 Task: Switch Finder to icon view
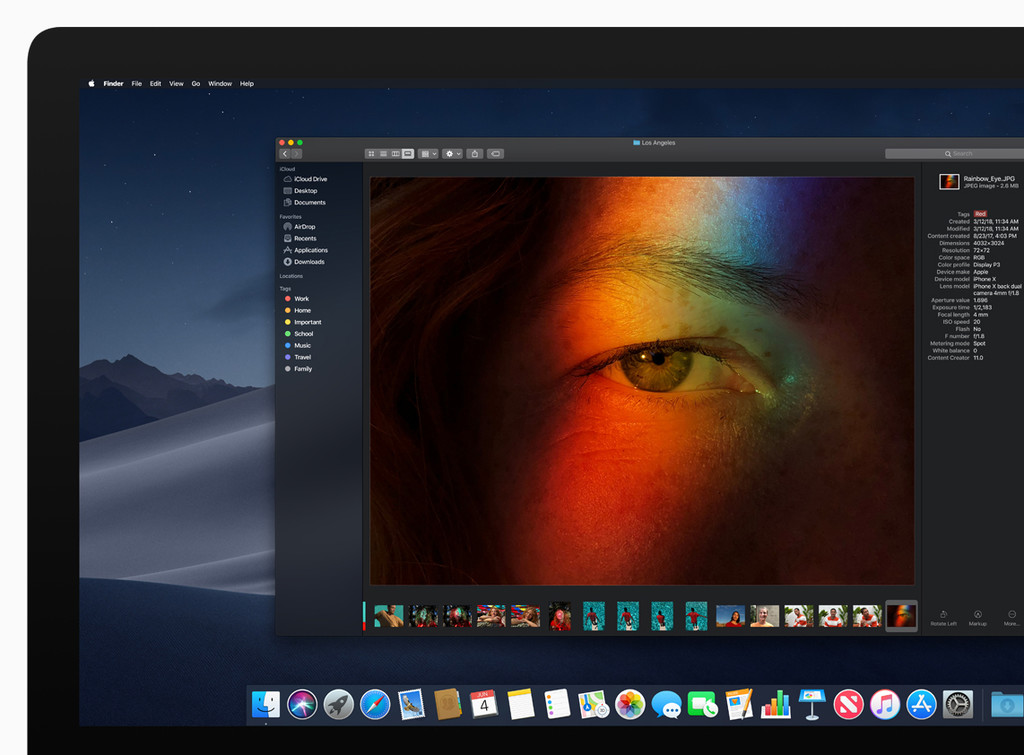tap(372, 154)
